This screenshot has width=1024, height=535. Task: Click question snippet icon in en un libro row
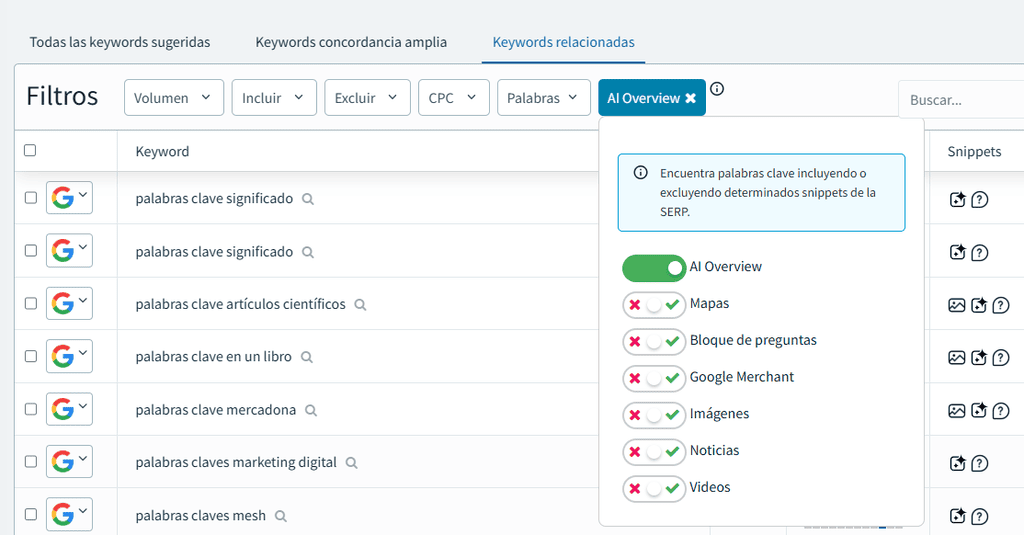(x=1000, y=358)
